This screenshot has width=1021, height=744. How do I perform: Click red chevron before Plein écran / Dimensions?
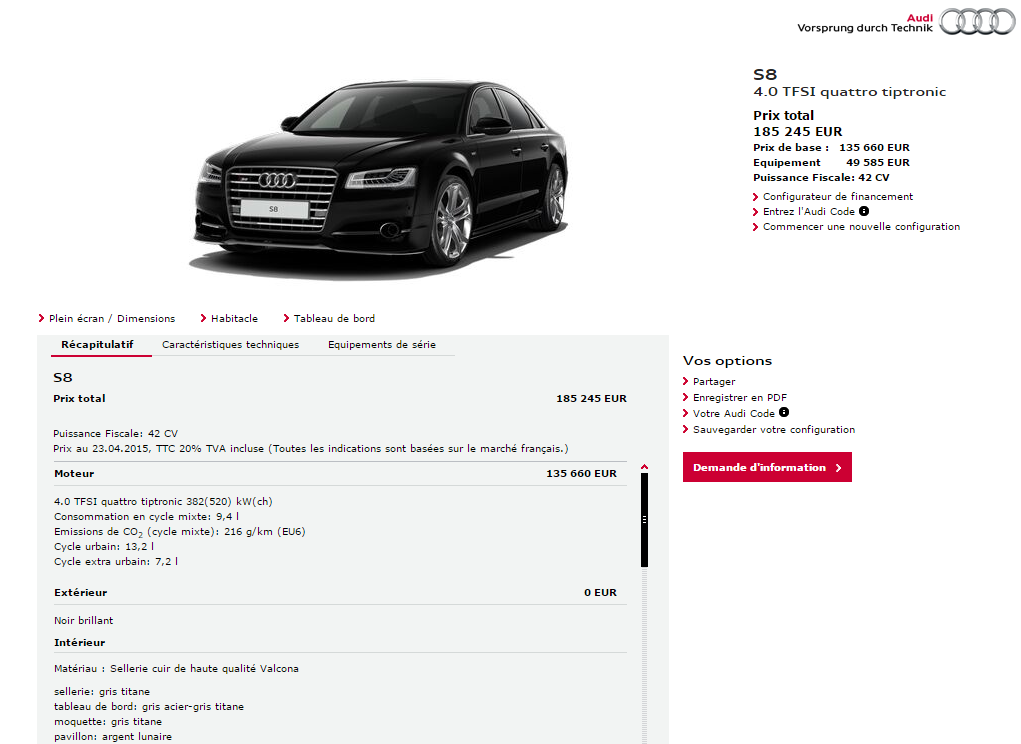(x=41, y=319)
